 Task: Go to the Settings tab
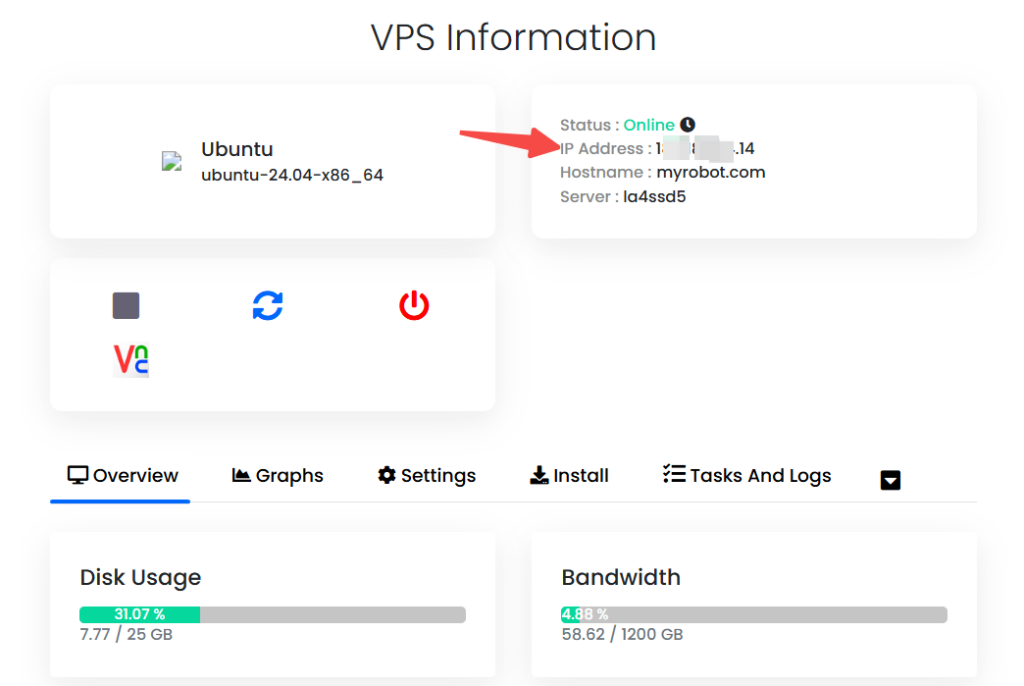[x=427, y=476]
